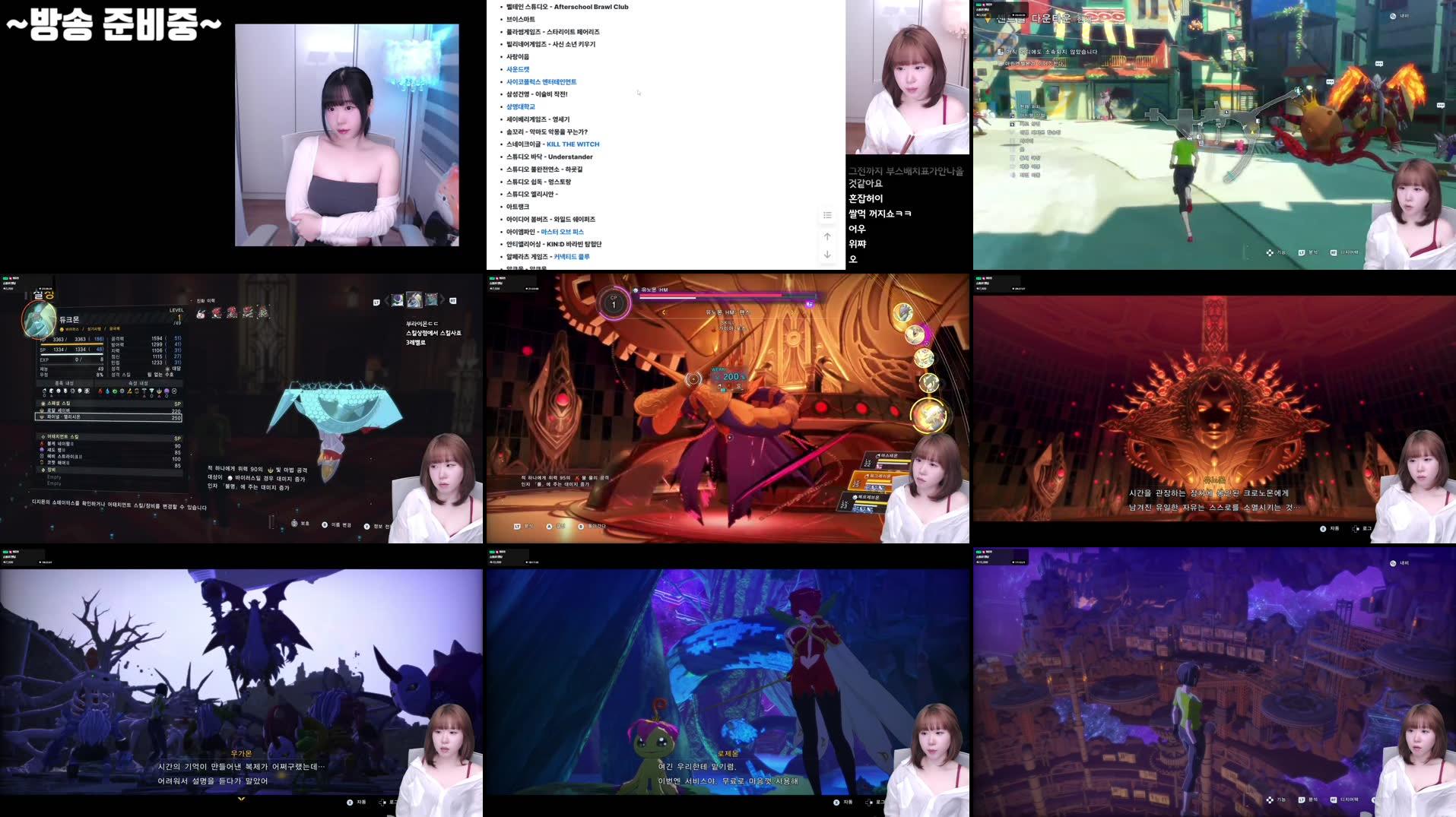Toggle 자동 auto-advance in 크로노몬 cutscene

point(1329,528)
